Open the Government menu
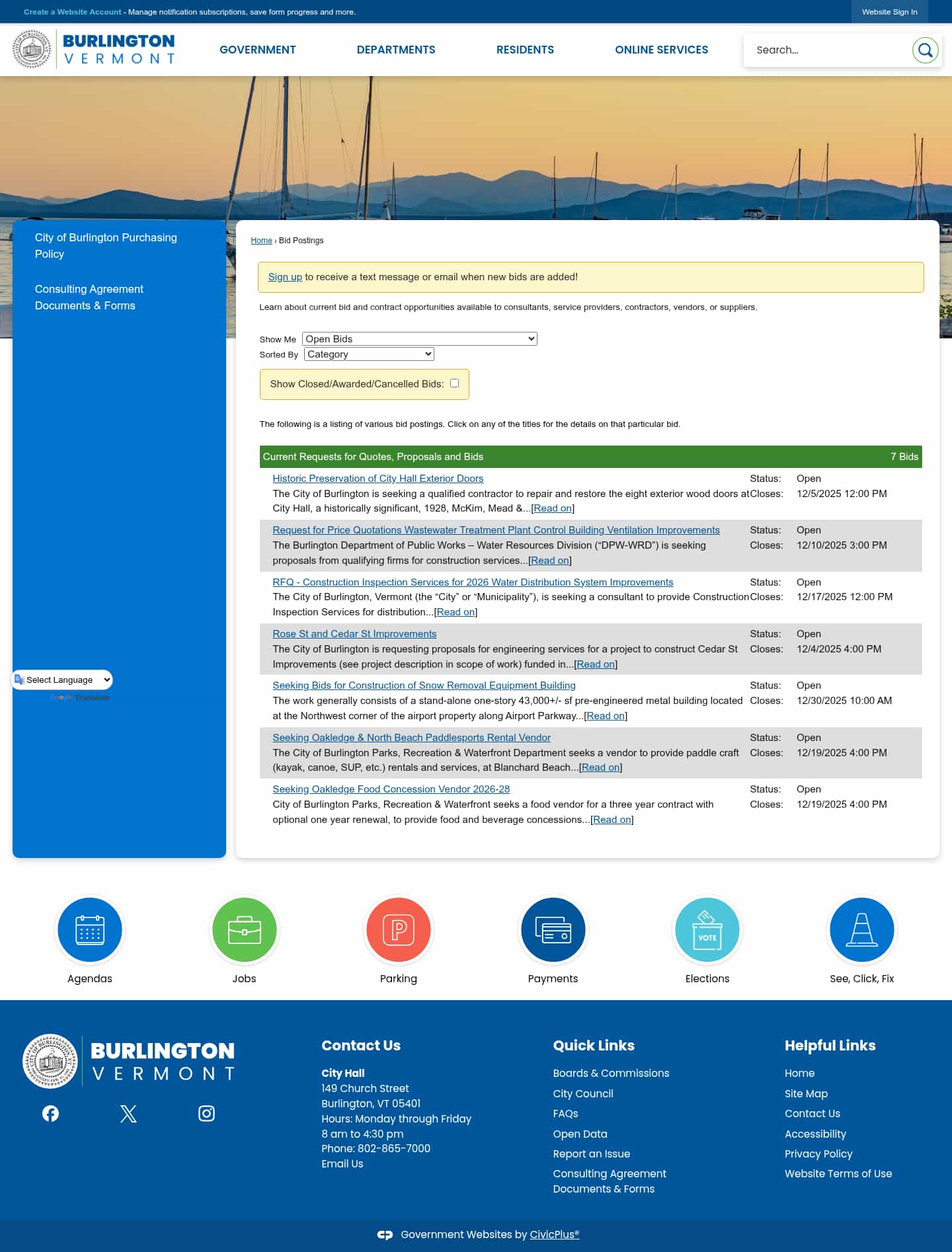 point(257,50)
